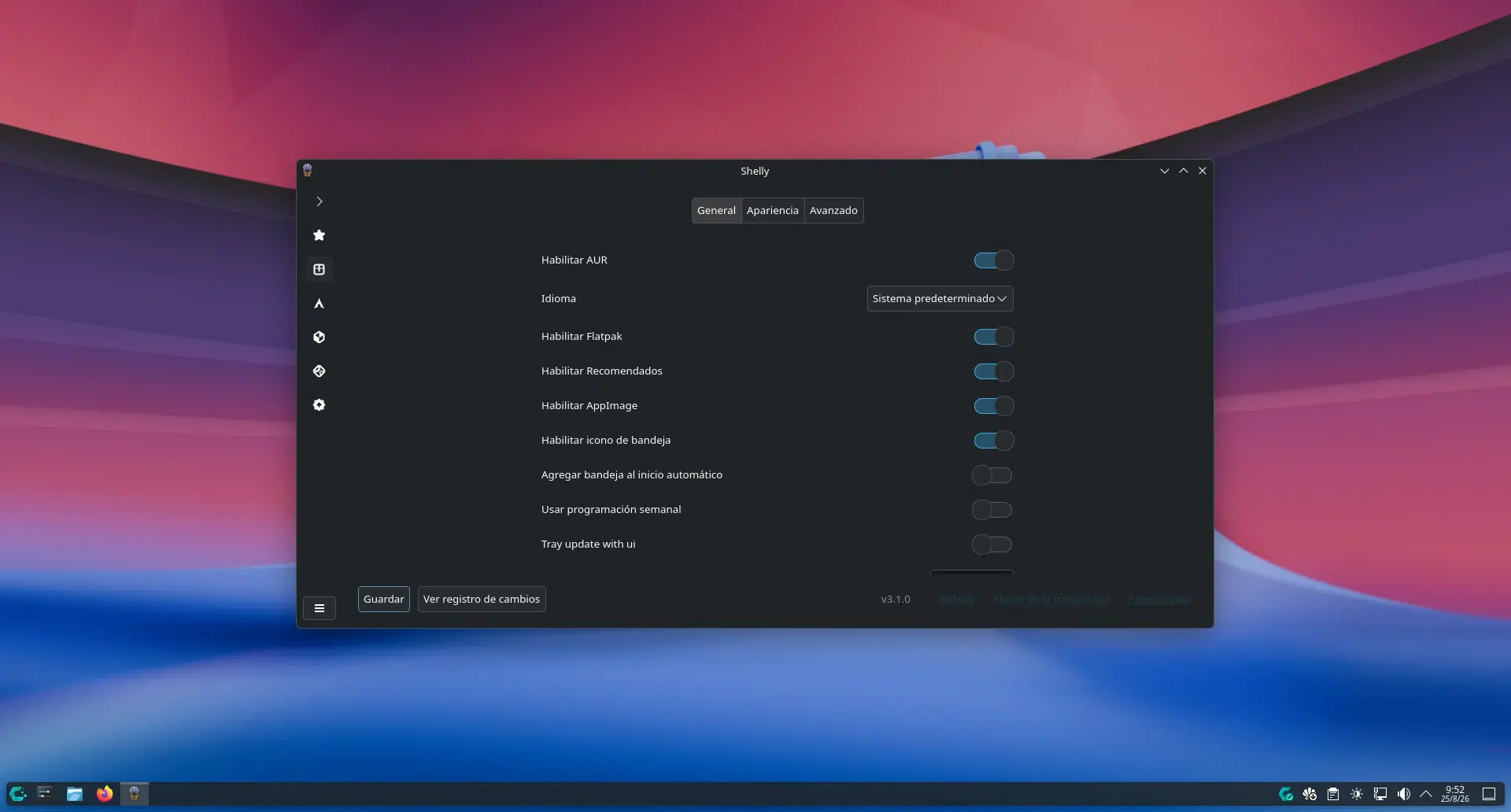Launch Firefox from the taskbar
Image resolution: width=1511 pixels, height=812 pixels.
[105, 794]
